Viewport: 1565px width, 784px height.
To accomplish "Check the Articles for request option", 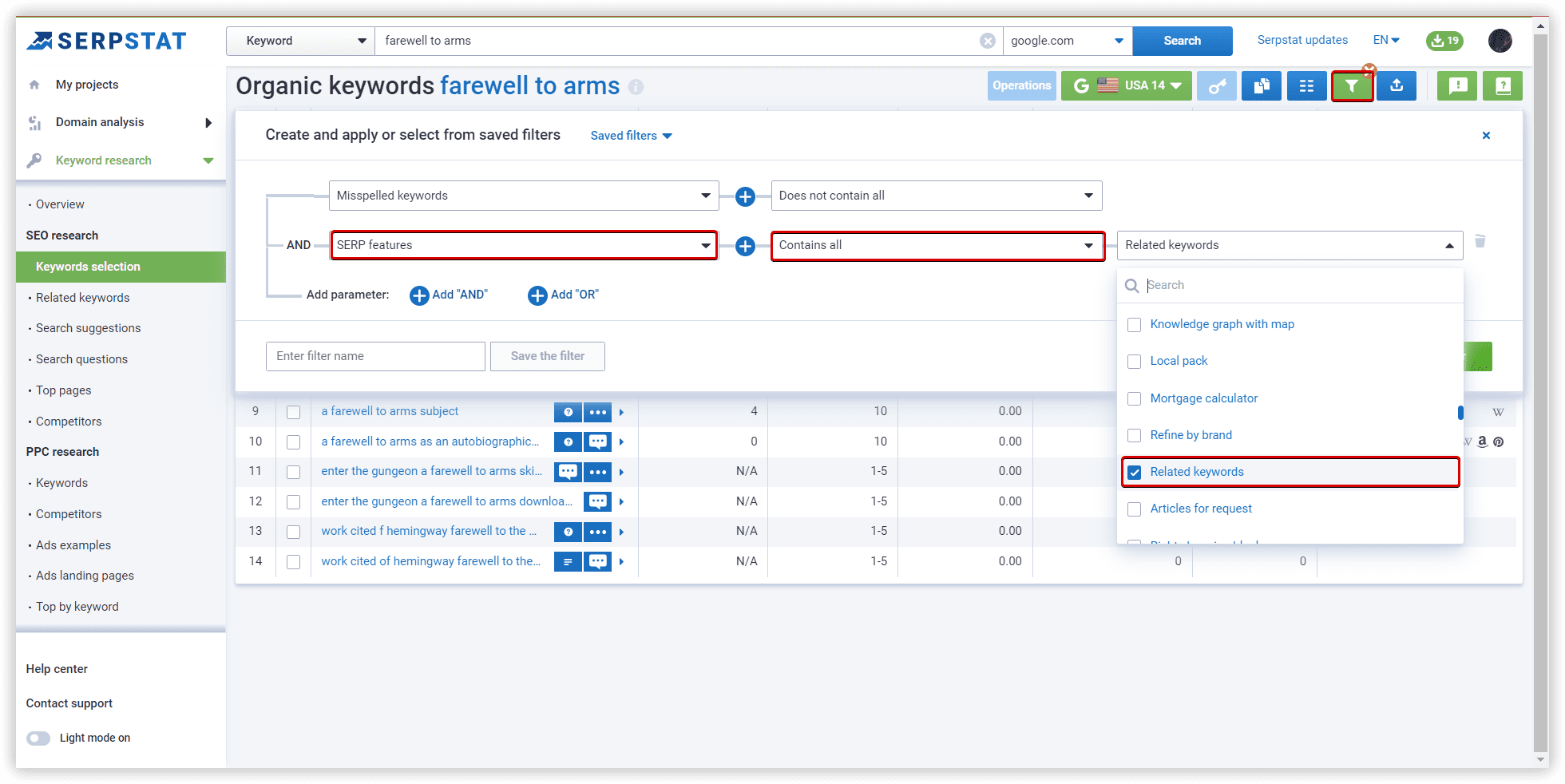I will pyautogui.click(x=1134, y=509).
